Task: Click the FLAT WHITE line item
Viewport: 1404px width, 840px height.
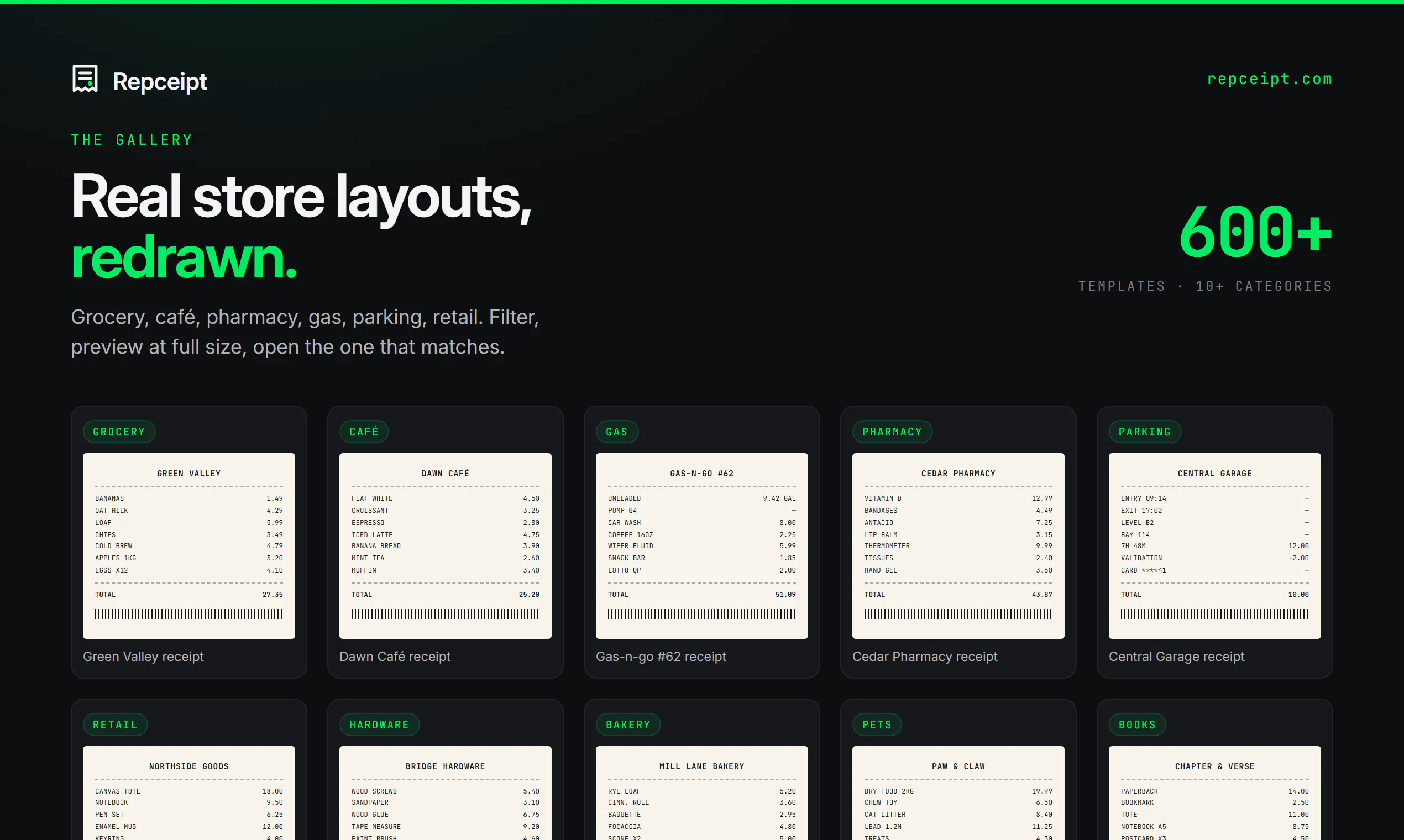Action: point(446,498)
